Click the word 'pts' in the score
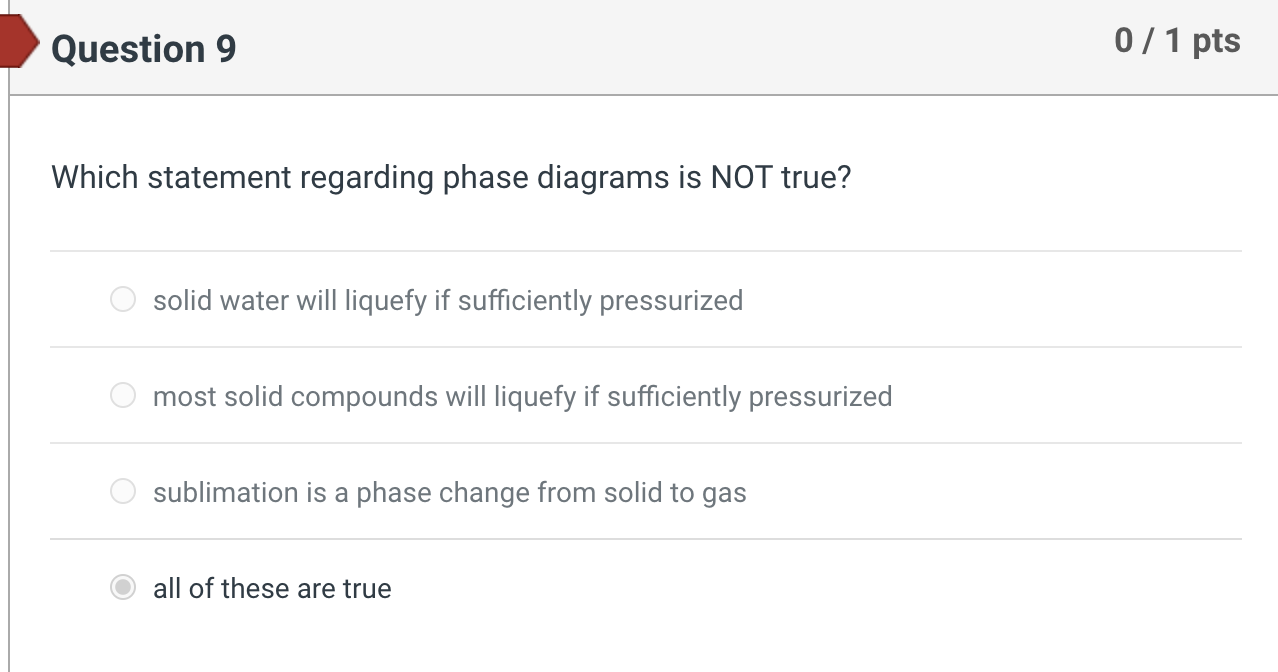Screen dimensions: 1278x672 (x=1216, y=41)
